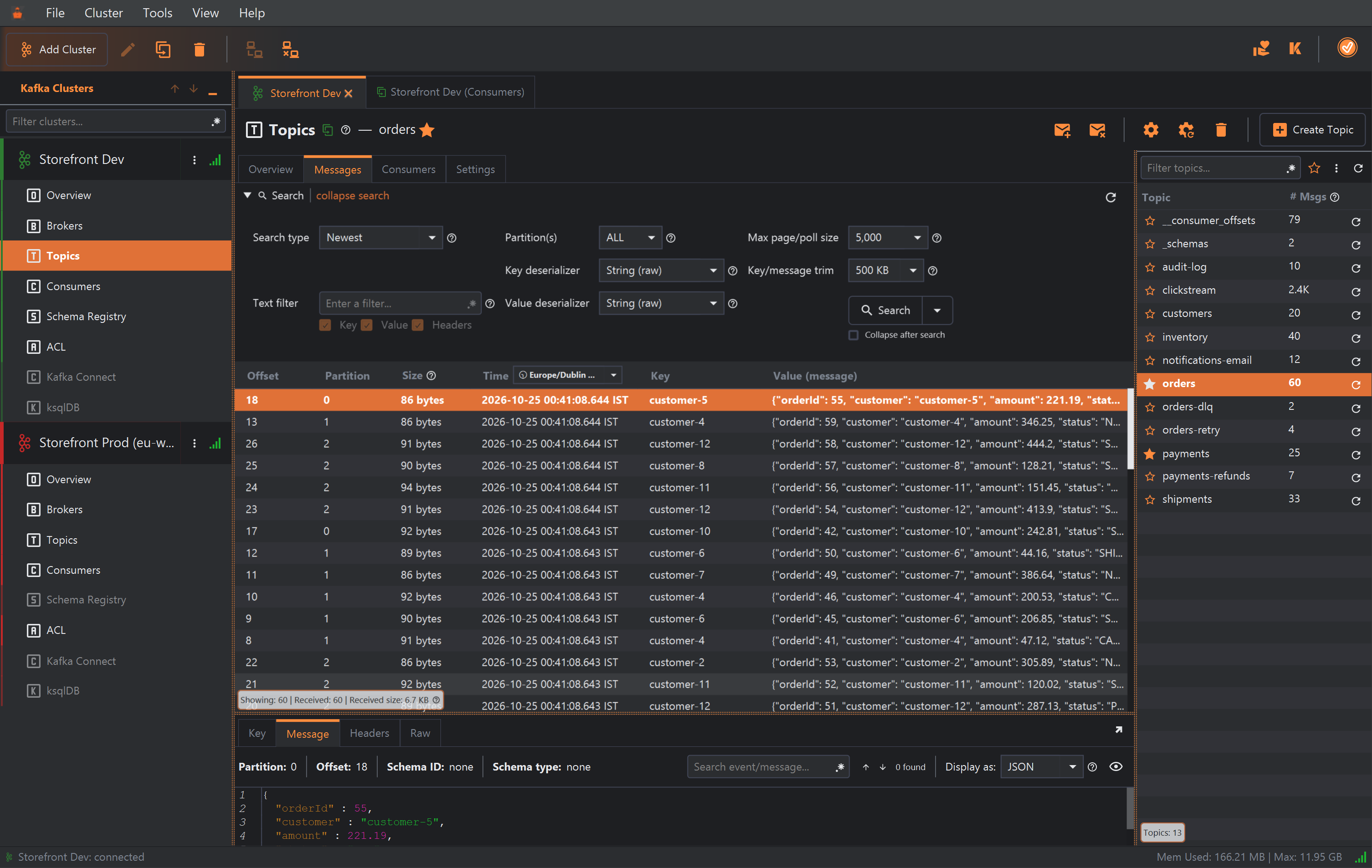Click the orange checkmark status icon top right
Screen dimensions: 1372x868
pyautogui.click(x=1347, y=48)
